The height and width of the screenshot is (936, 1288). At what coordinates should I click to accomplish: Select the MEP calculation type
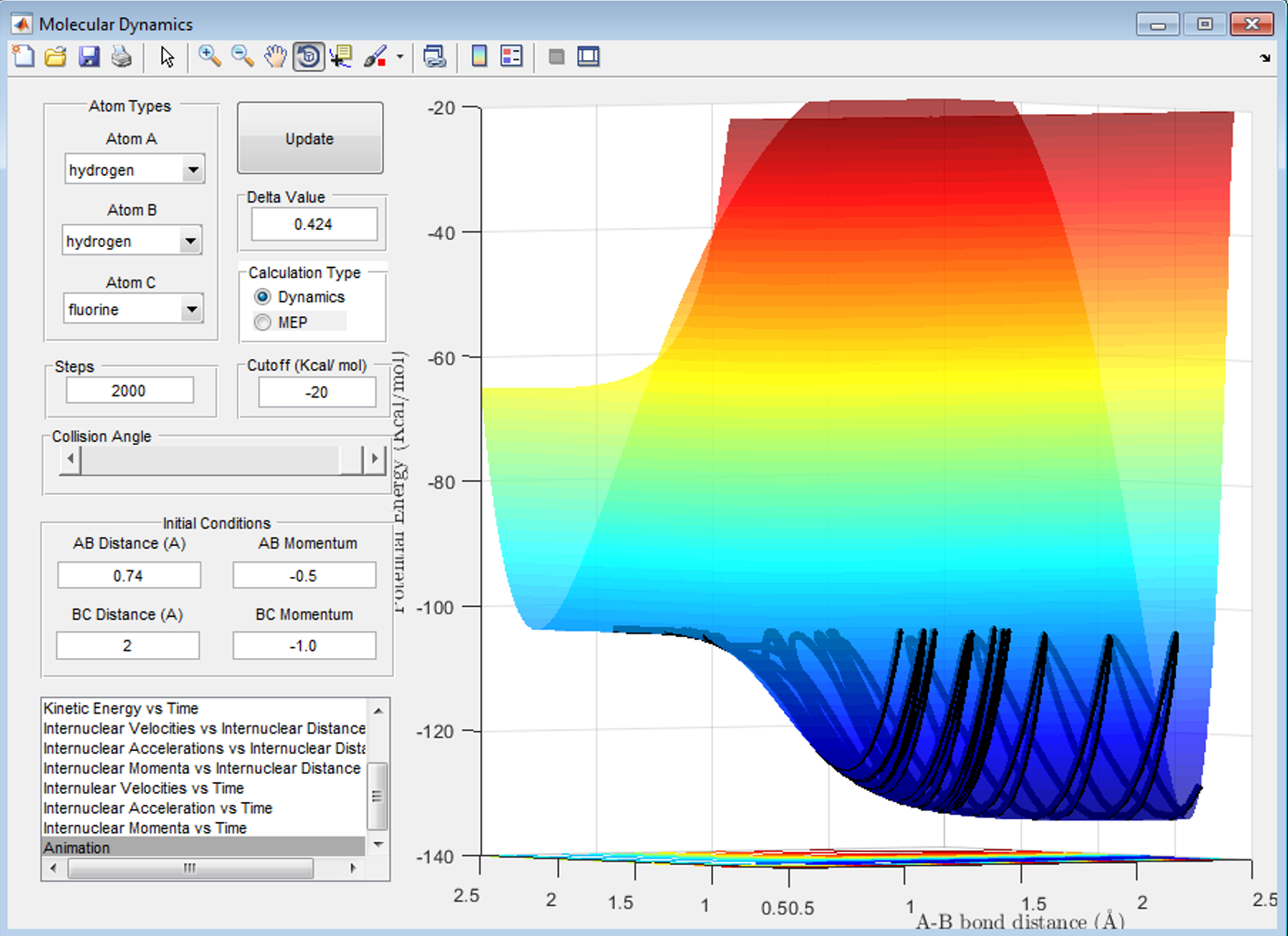pos(263,323)
